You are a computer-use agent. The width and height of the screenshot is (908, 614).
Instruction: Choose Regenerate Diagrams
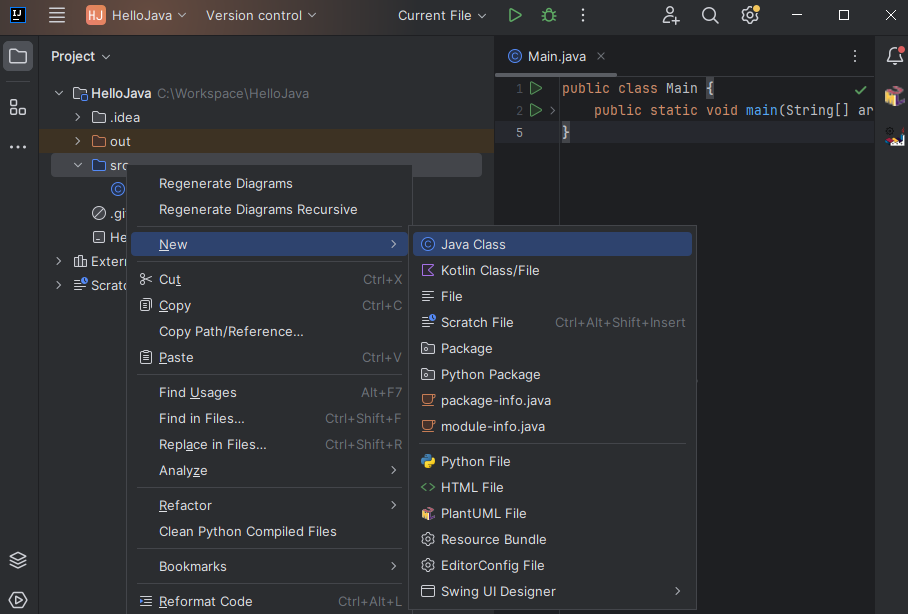point(269,184)
